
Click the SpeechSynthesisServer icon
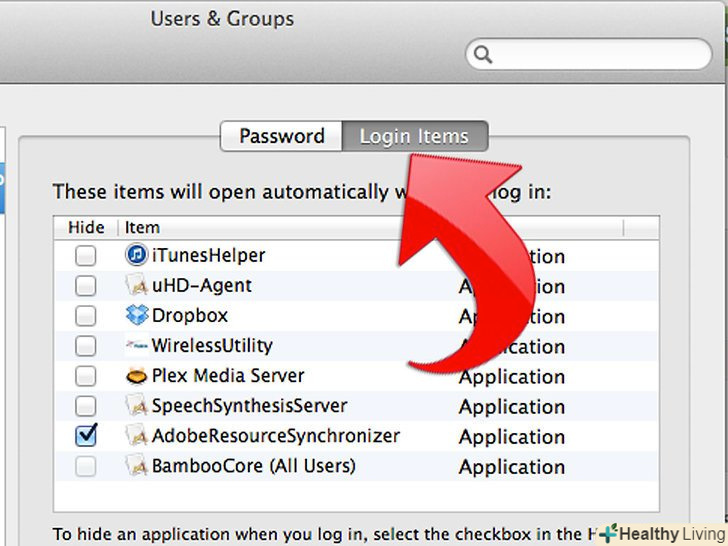[x=137, y=406]
